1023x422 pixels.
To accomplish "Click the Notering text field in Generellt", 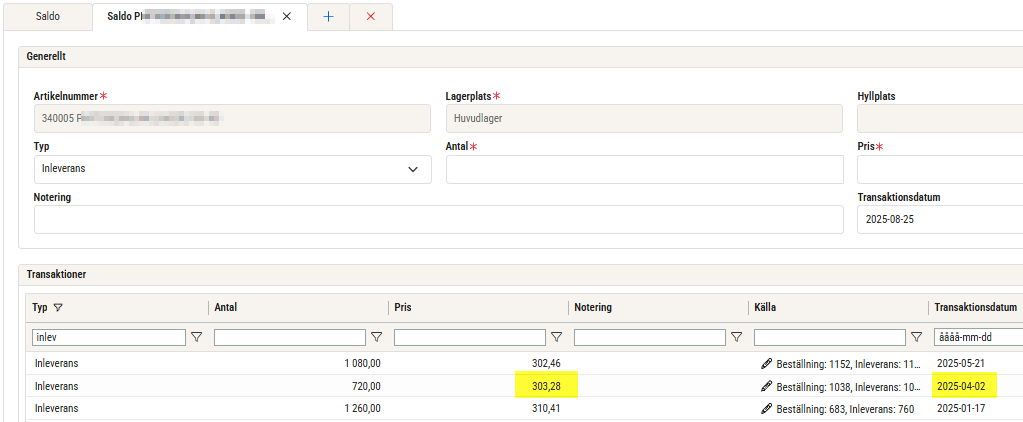I will click(x=438, y=219).
